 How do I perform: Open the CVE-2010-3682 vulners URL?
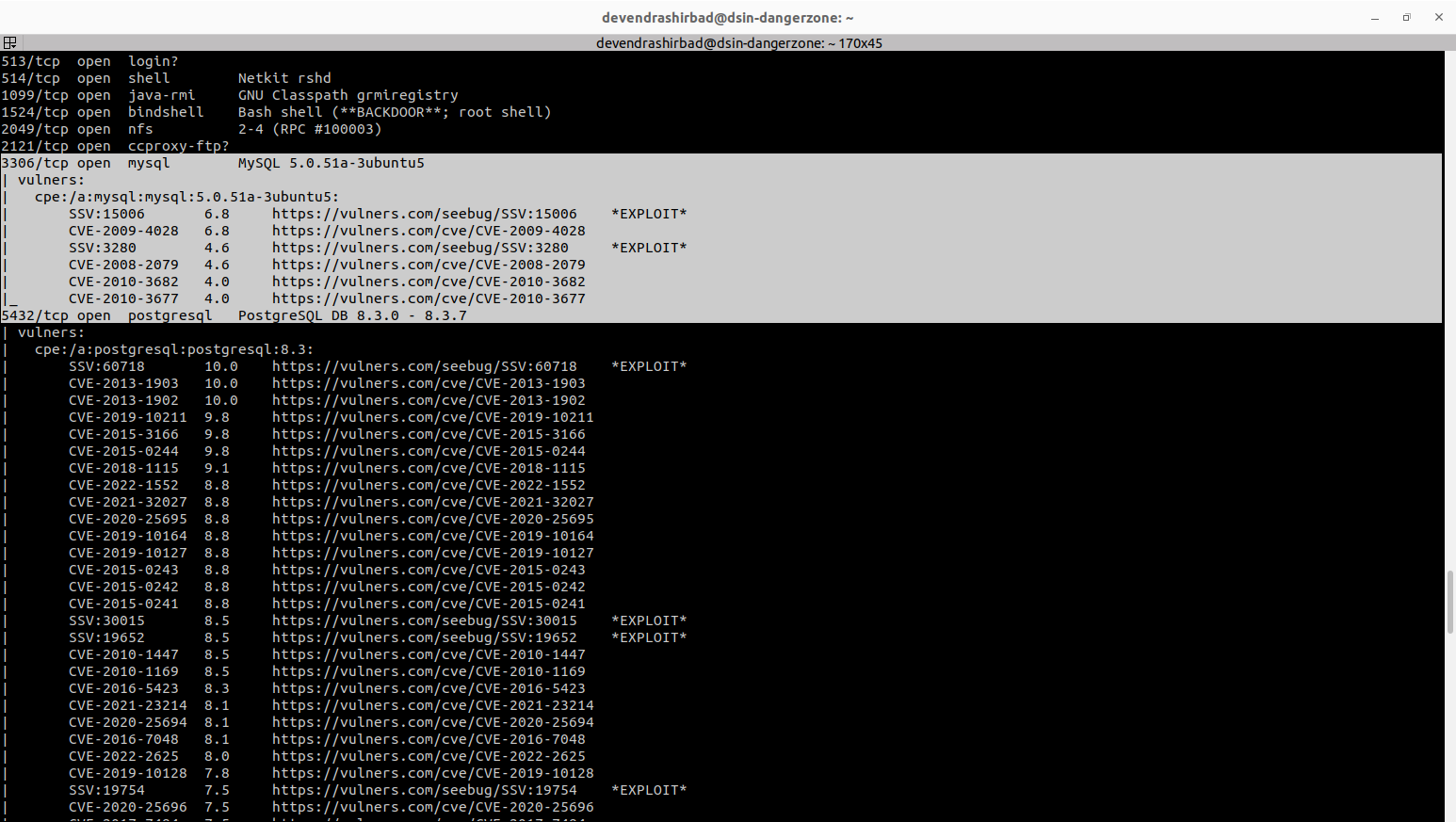pyautogui.click(x=429, y=282)
